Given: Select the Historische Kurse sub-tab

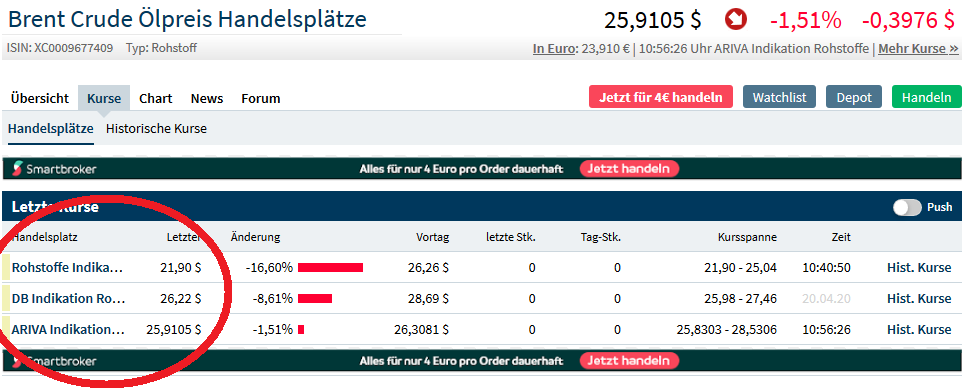Looking at the screenshot, I should (156, 129).
